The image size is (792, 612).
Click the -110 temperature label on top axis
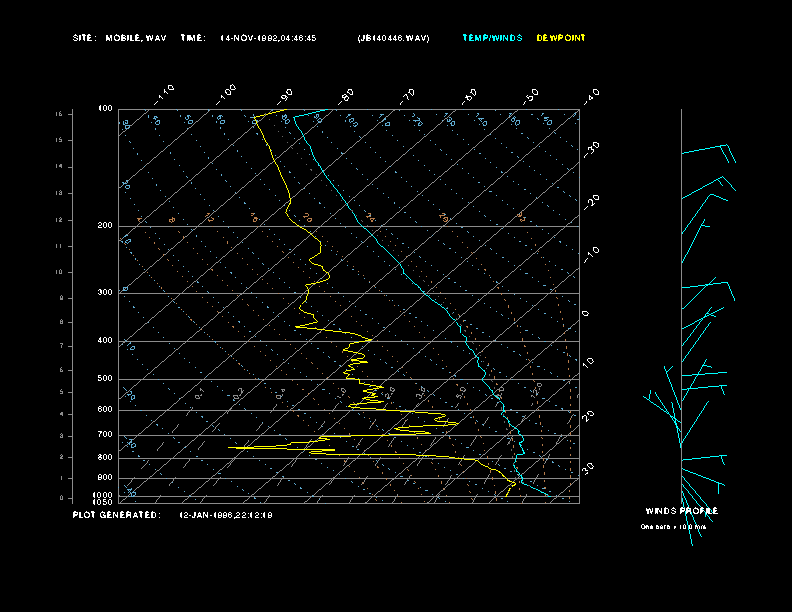tap(164, 95)
